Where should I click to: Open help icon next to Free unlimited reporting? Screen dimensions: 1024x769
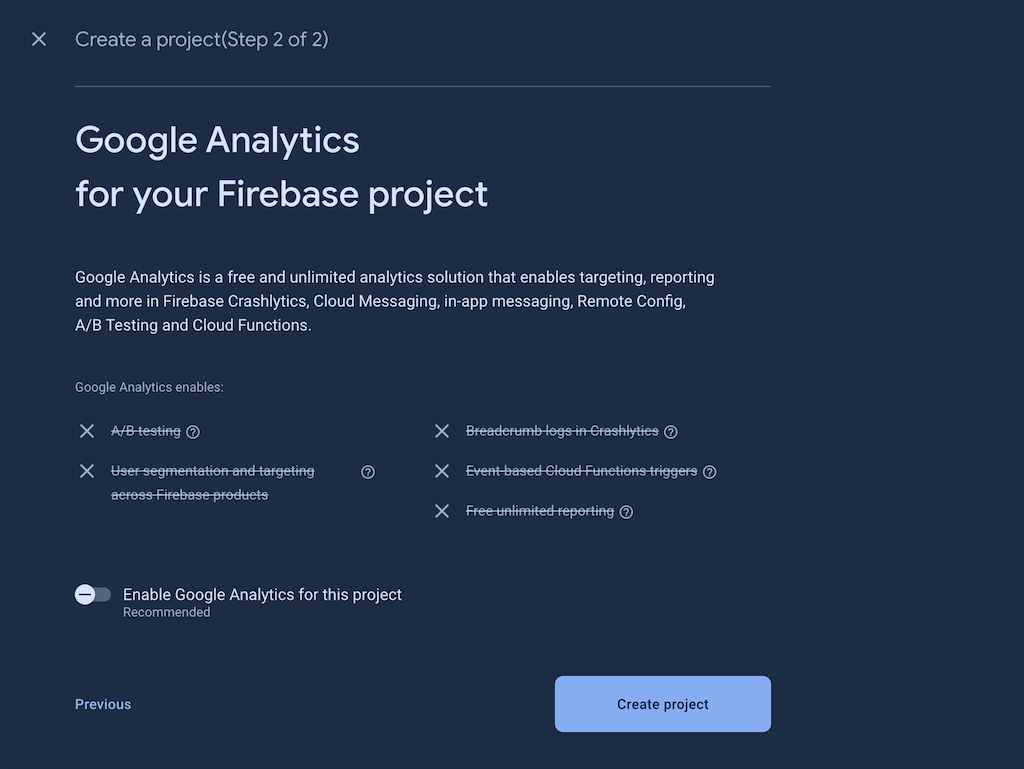(x=626, y=512)
